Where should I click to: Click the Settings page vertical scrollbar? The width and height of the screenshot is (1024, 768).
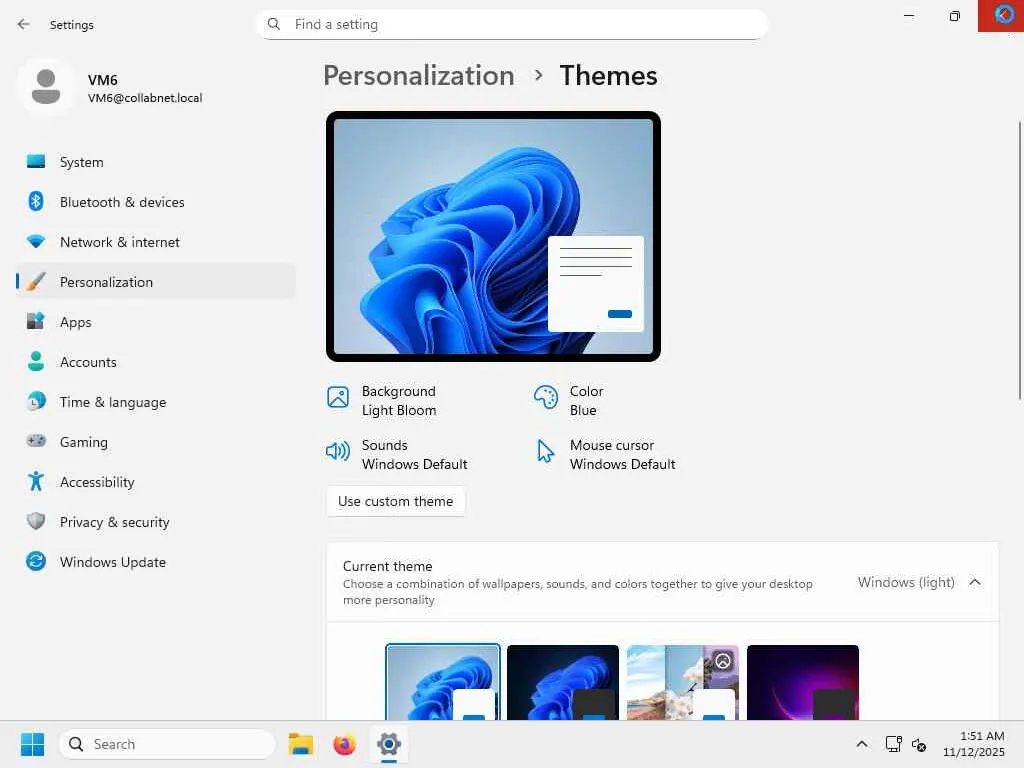[x=1019, y=260]
